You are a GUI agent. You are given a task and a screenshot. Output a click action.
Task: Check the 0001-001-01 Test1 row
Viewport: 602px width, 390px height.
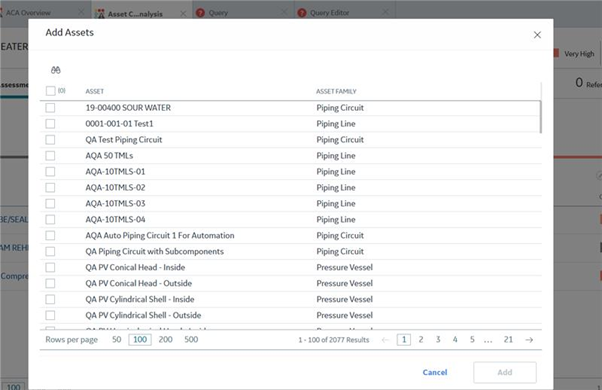coord(50,124)
